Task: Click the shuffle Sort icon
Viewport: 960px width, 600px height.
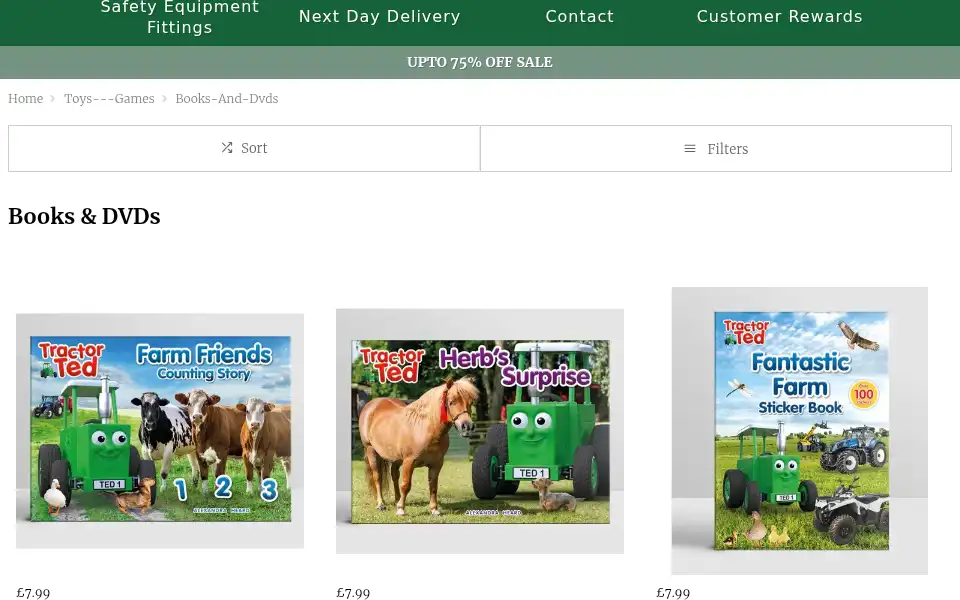Action: 227,148
